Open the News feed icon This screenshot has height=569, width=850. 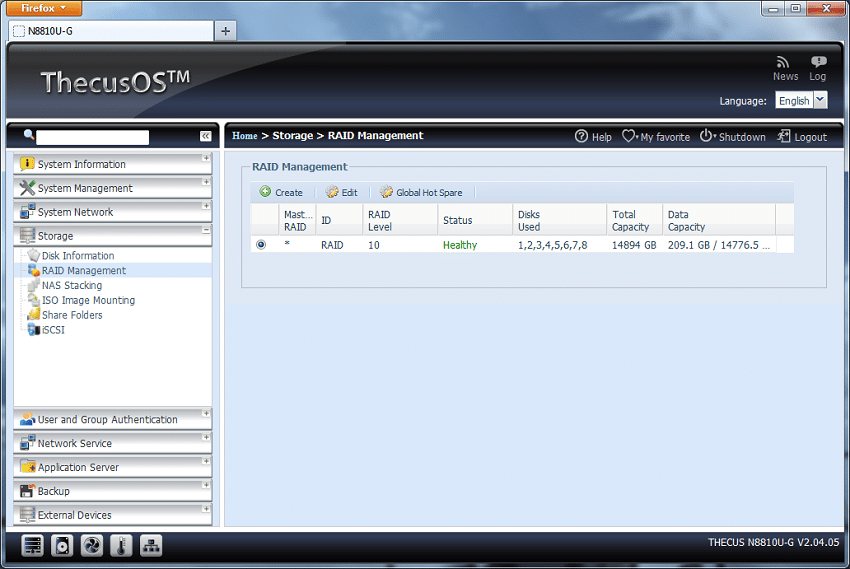coord(783,62)
